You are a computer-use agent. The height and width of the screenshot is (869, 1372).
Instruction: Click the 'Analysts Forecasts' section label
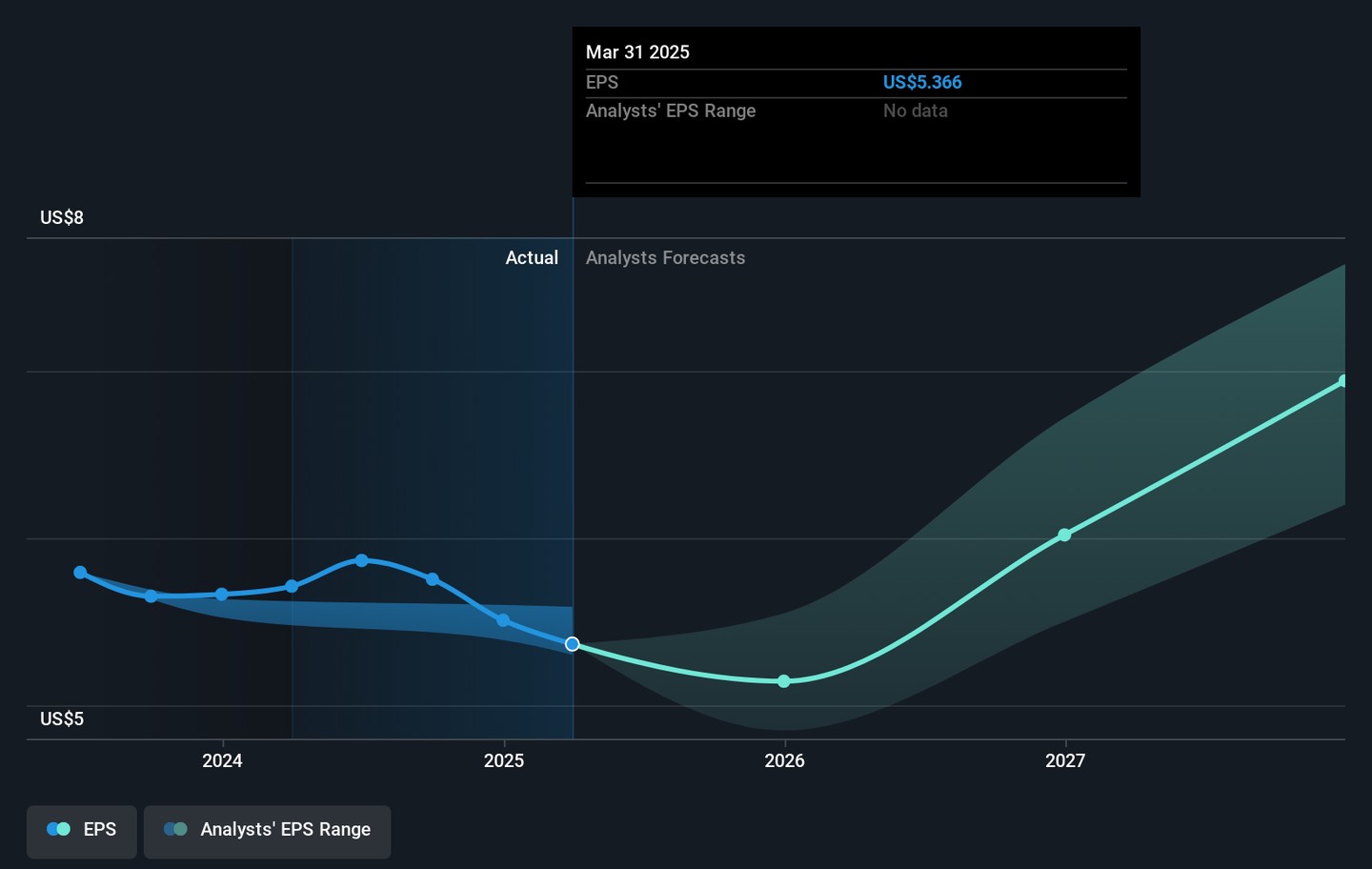pos(665,257)
